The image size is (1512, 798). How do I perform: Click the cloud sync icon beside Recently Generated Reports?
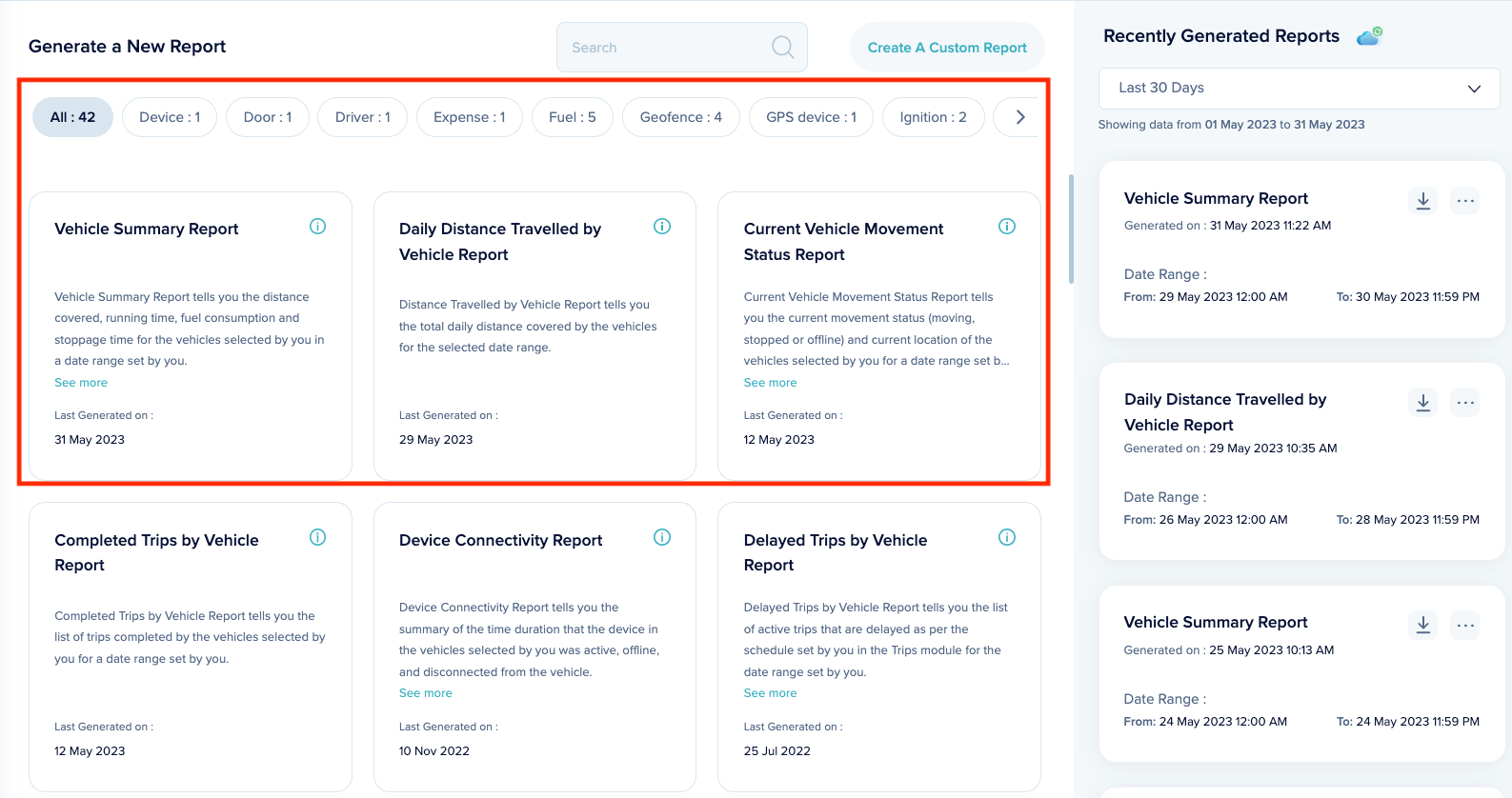point(1369,37)
